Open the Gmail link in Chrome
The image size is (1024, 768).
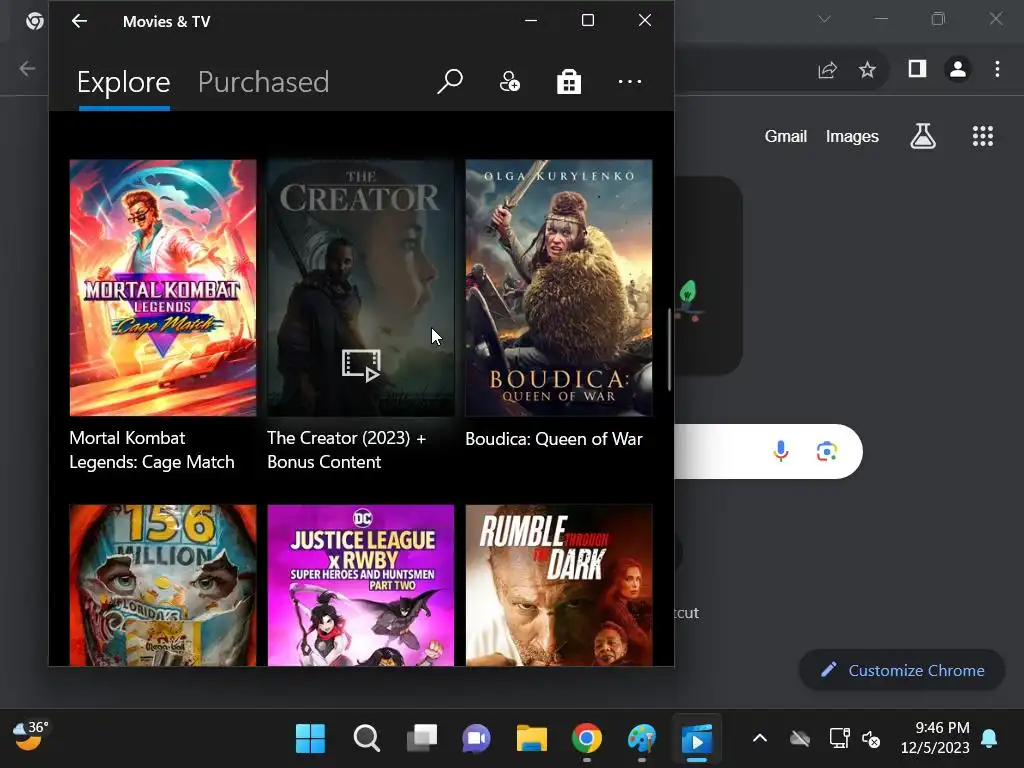[x=786, y=136]
